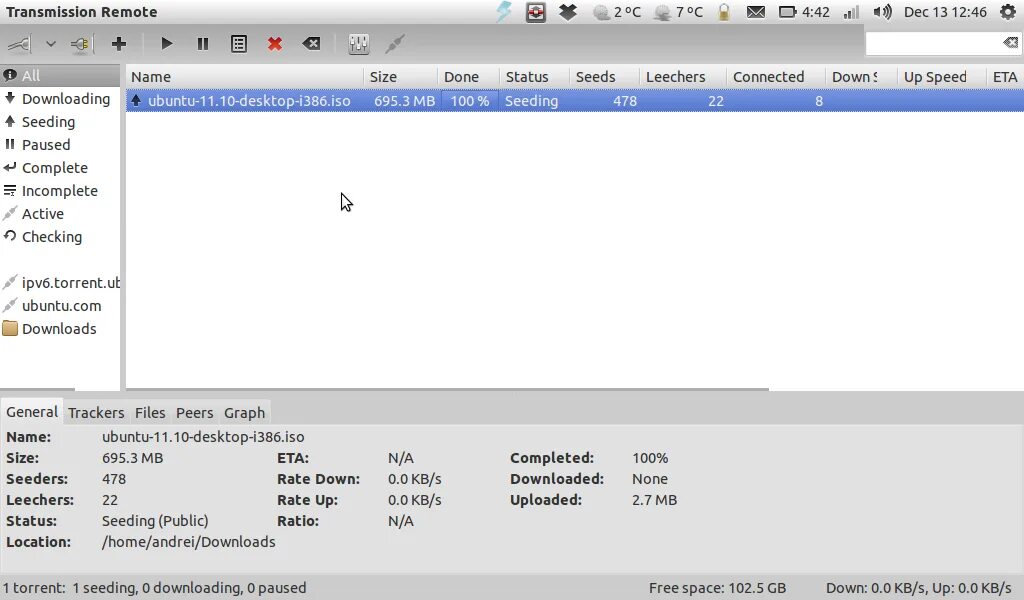Open the Graph tab
1024x600 pixels.
[x=244, y=412]
